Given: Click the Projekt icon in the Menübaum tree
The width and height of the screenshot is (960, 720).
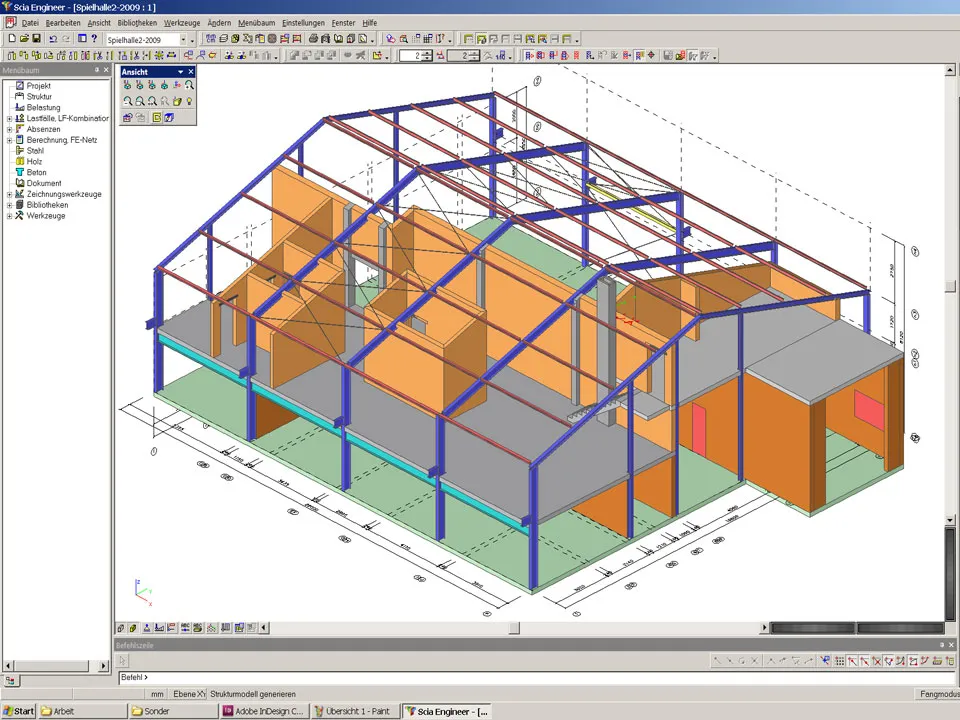Looking at the screenshot, I should pos(20,86).
